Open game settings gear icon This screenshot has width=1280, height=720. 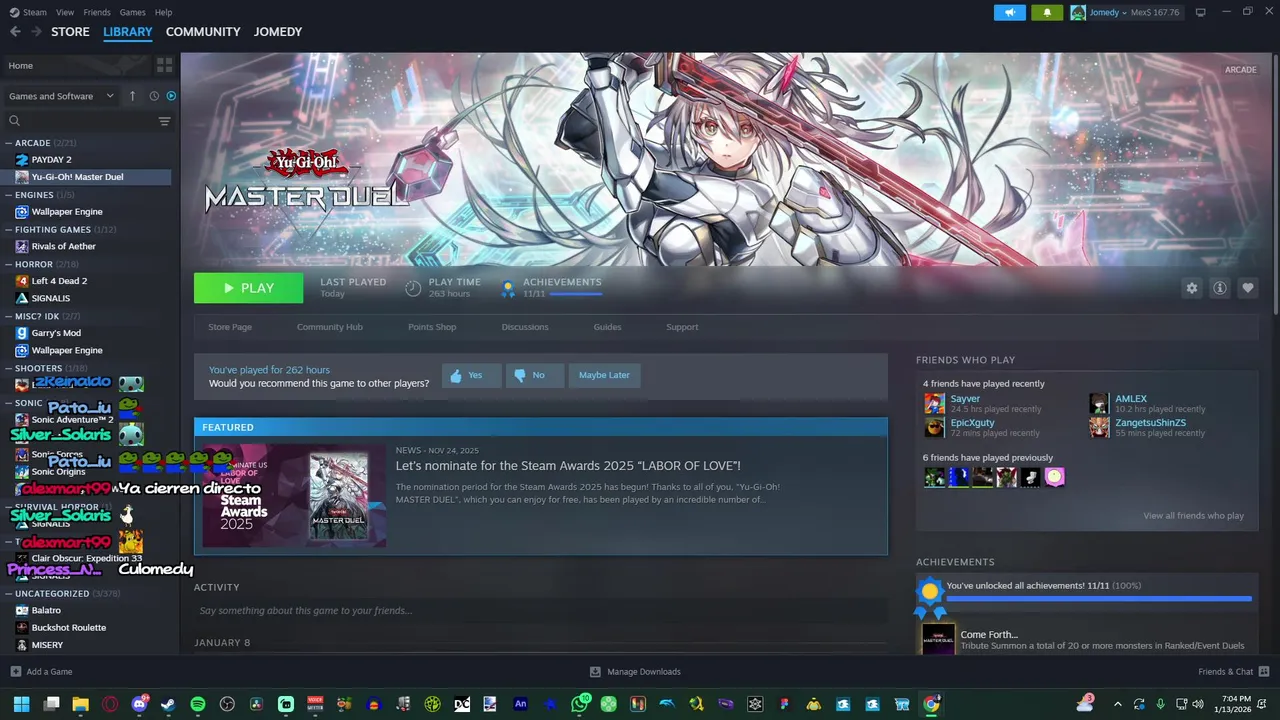click(1192, 288)
